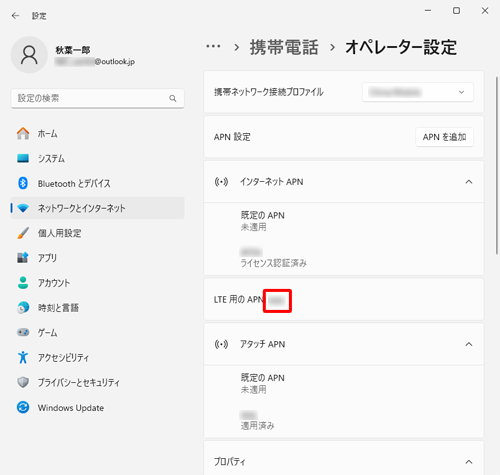Open システム settings category
The height and width of the screenshot is (475, 500).
pos(98,158)
